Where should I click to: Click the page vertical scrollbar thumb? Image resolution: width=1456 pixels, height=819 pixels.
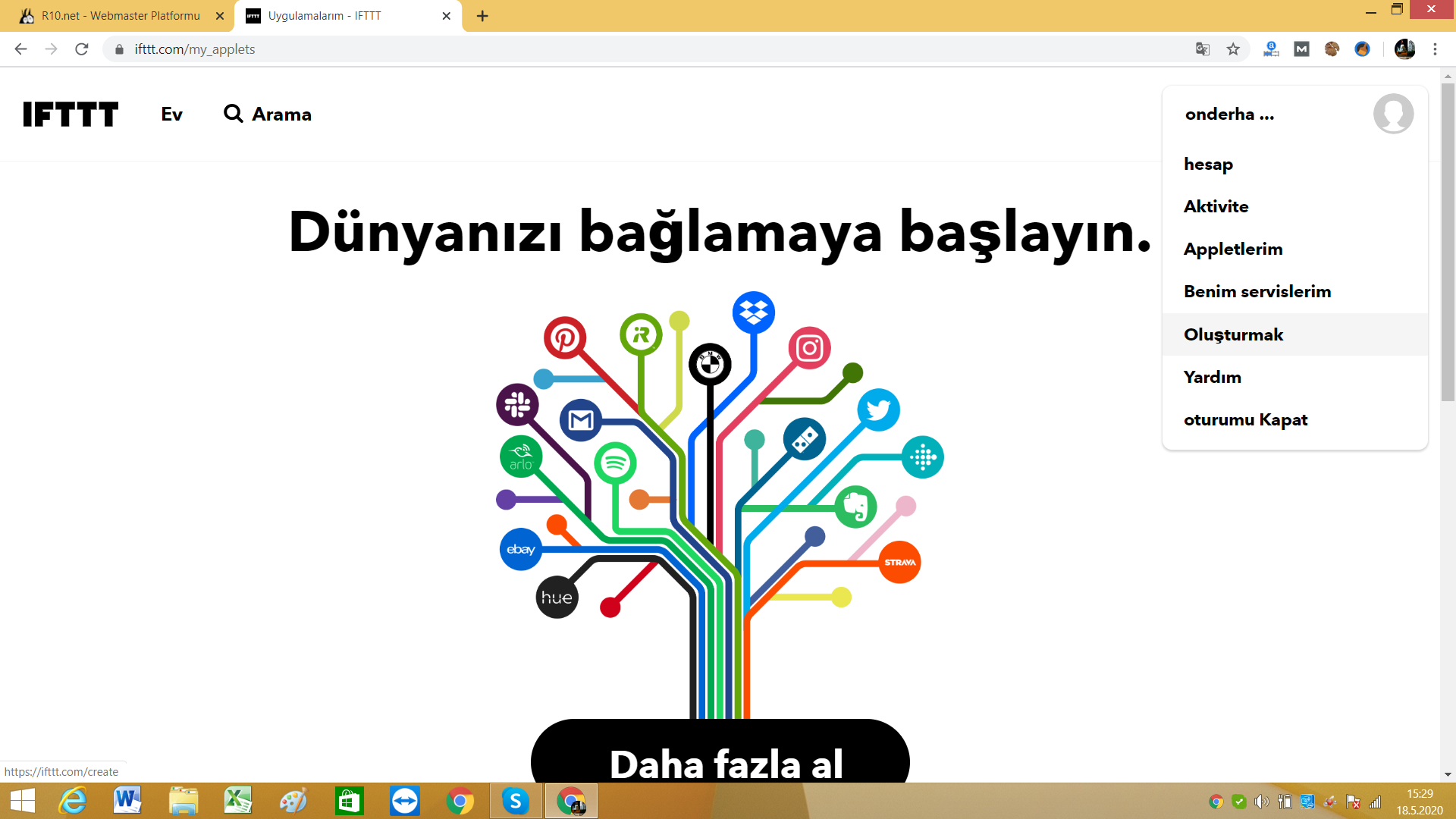[1448, 243]
